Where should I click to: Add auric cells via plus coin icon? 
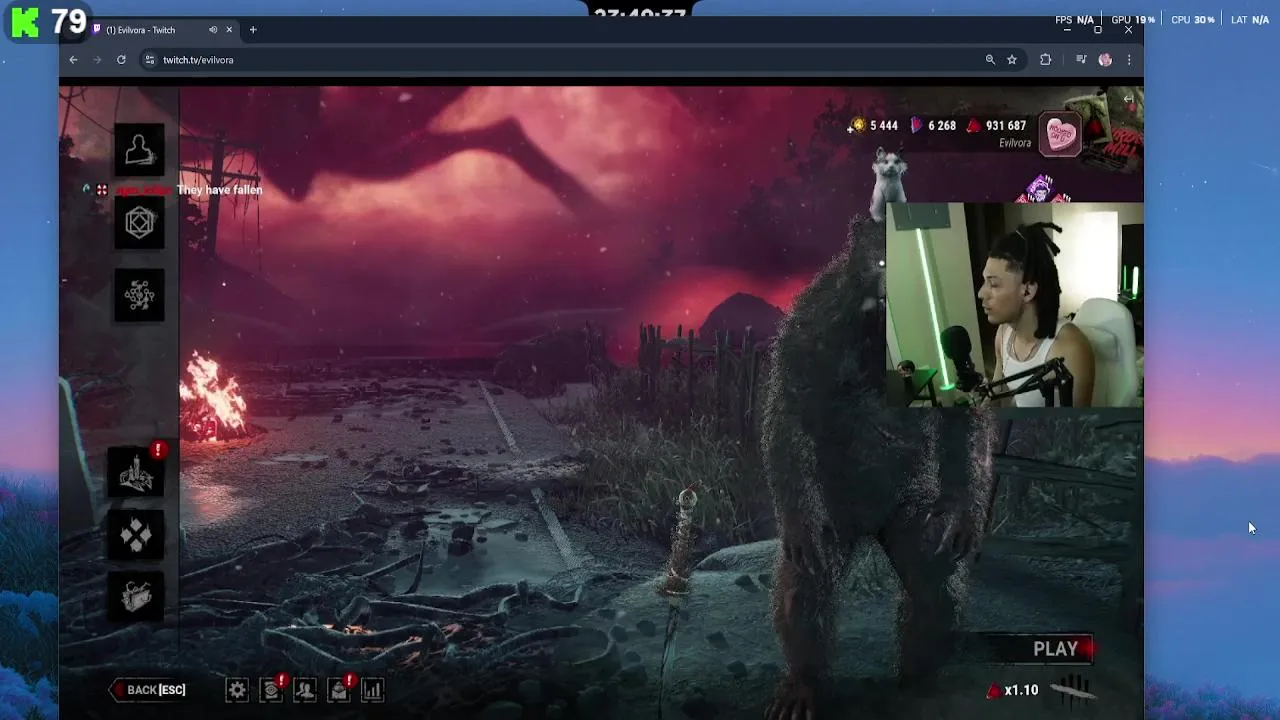point(856,126)
